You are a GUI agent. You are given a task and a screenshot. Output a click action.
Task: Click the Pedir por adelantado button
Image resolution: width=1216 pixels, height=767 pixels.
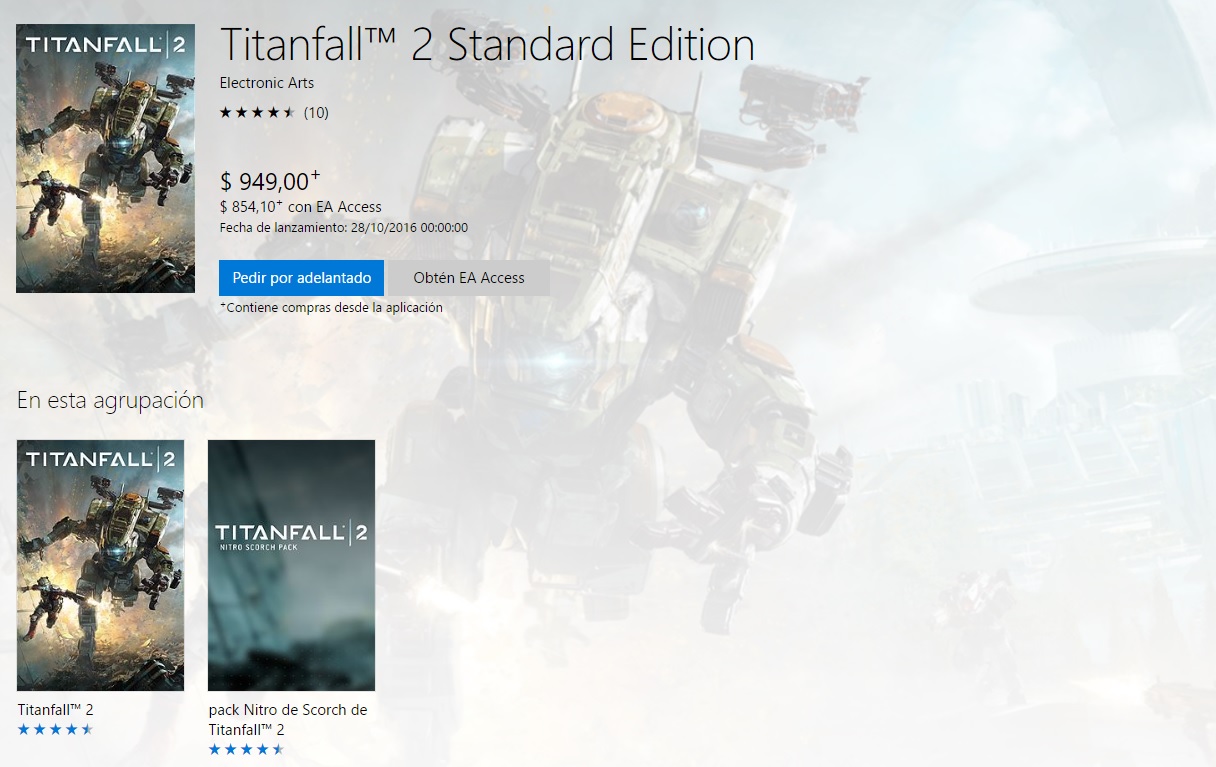(x=301, y=278)
